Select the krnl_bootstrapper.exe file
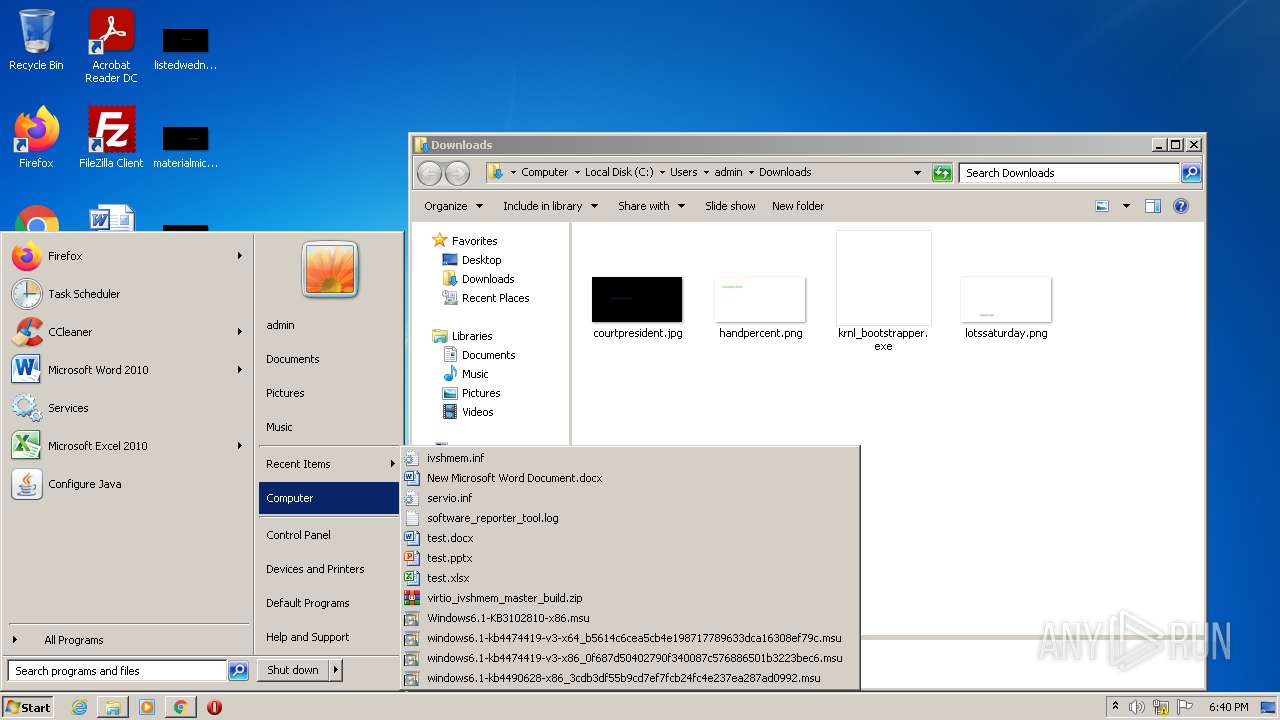 pos(883,291)
